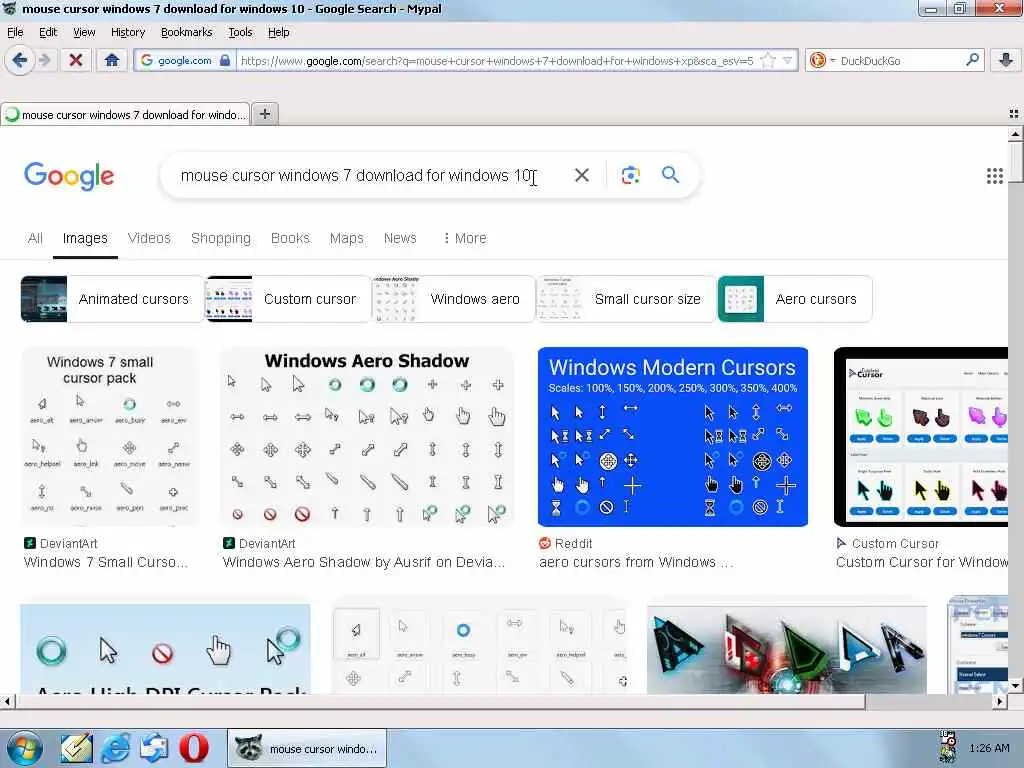Click the Mypal taskbar window button
Viewport: 1024px width, 768px height.
307,748
